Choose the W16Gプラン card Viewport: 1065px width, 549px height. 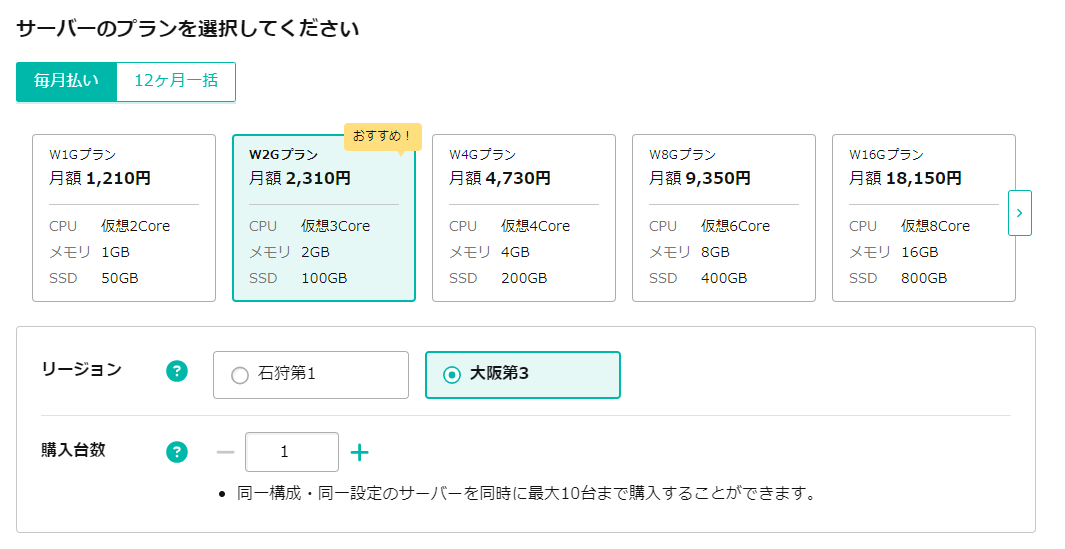924,218
